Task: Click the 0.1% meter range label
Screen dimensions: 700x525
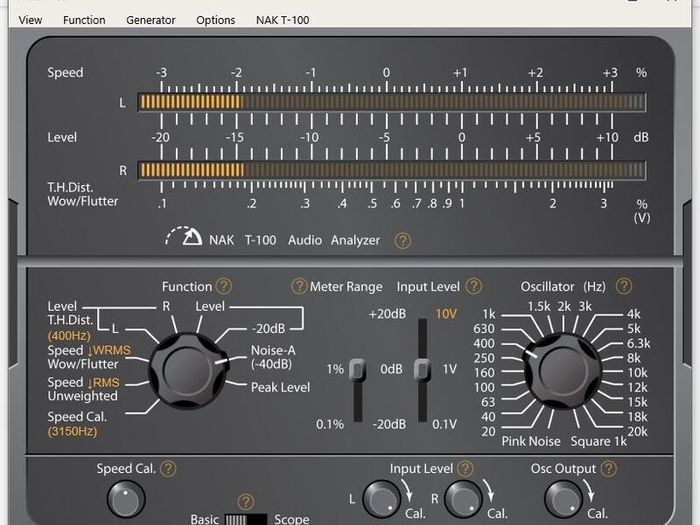Action: [330, 424]
